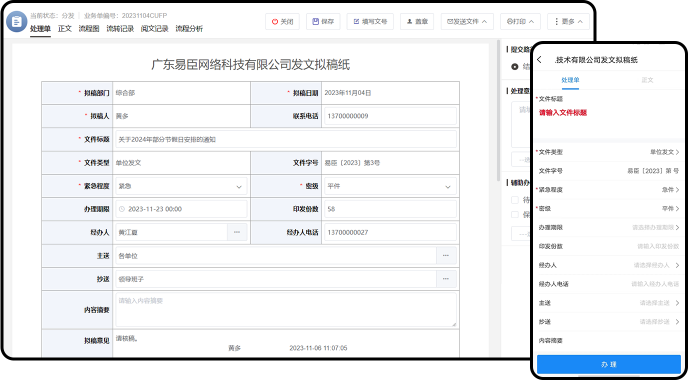Viewport: 688px width, 380px height.
Task: Tap the chevron on phone 紧急程度 row
Action: 678,190
